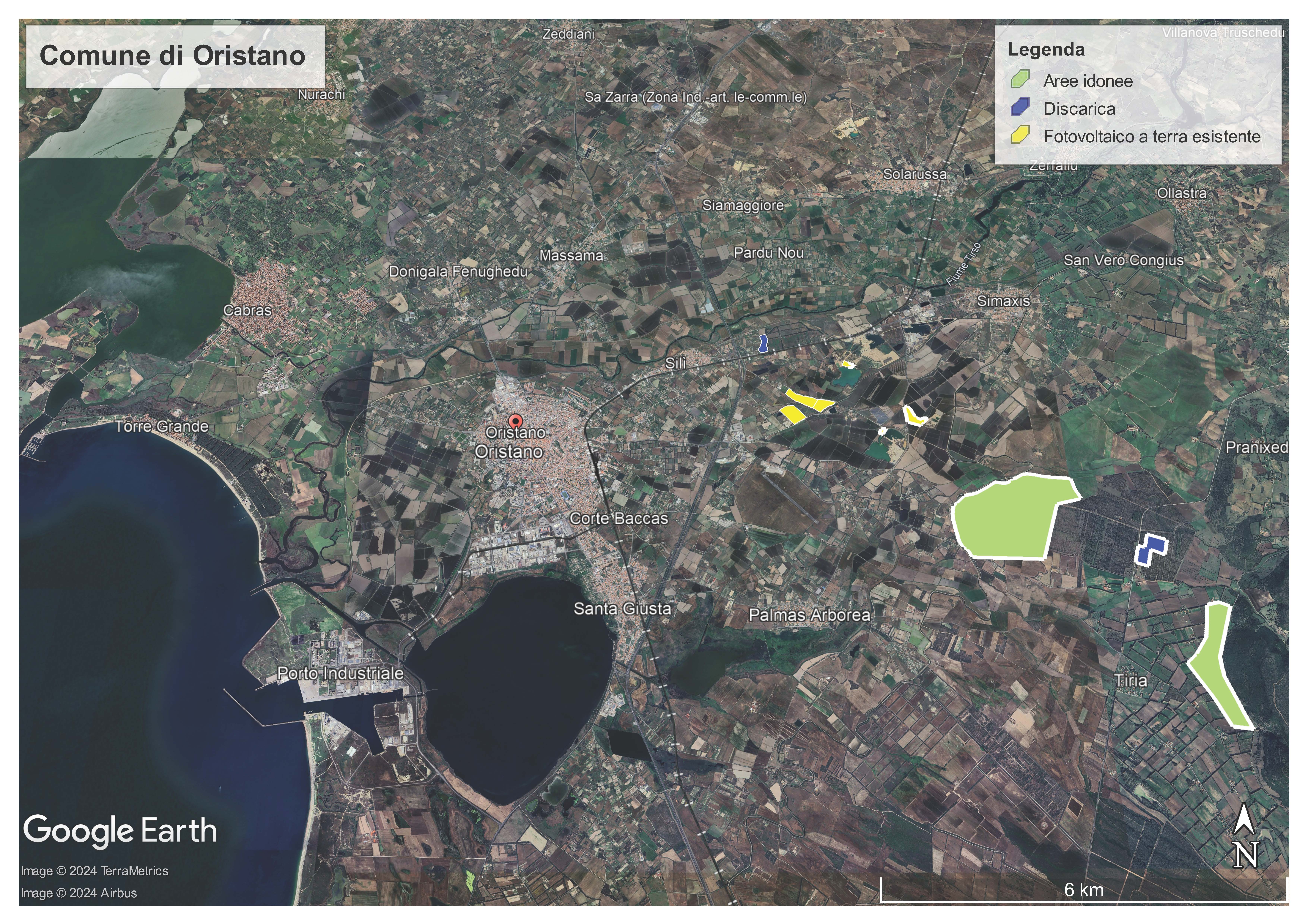Click the Image © 2024 TerraMetrics credit
This screenshot has width=1308, height=924.
(95, 871)
